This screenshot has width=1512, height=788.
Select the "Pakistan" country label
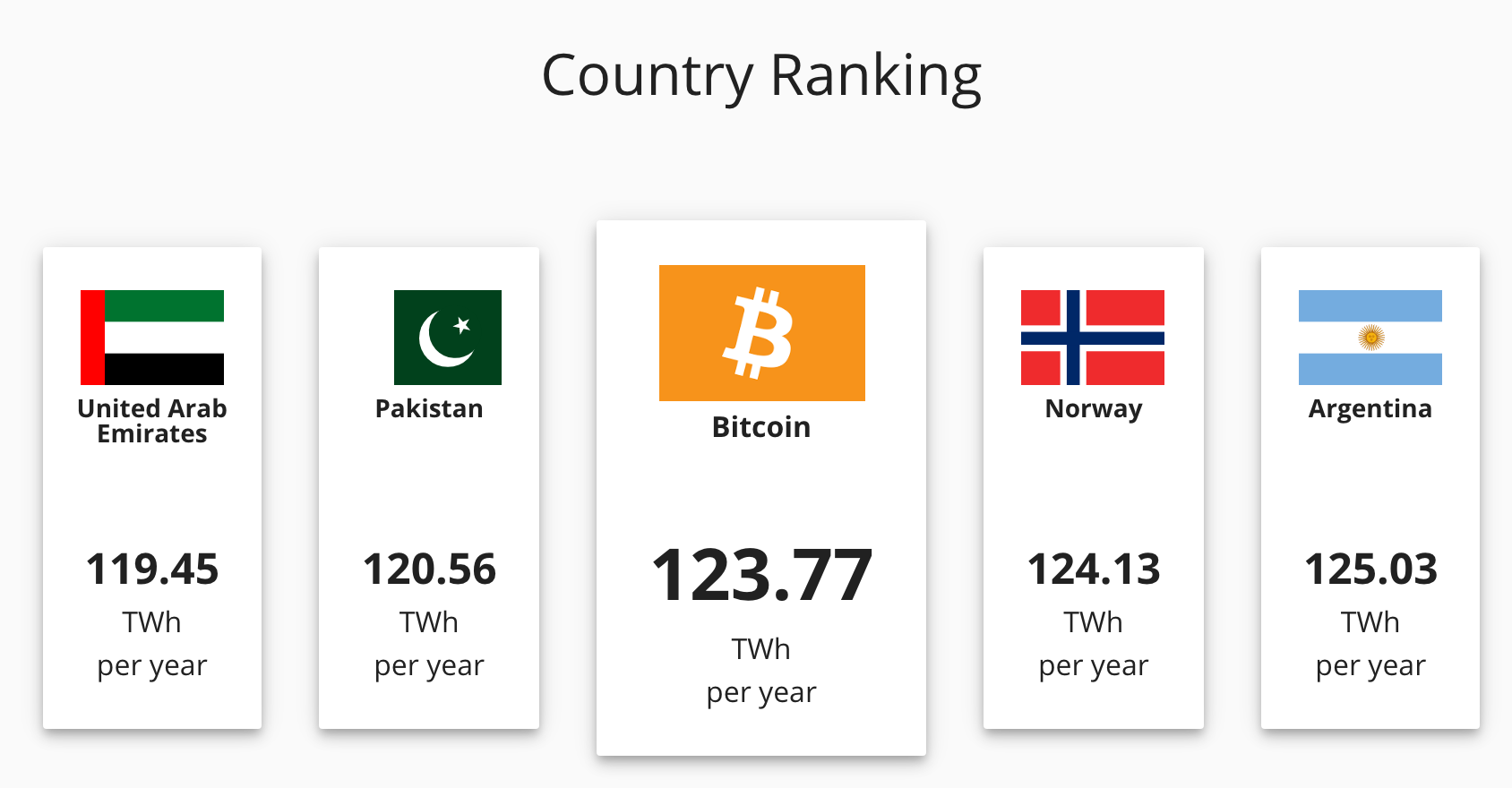pyautogui.click(x=429, y=408)
